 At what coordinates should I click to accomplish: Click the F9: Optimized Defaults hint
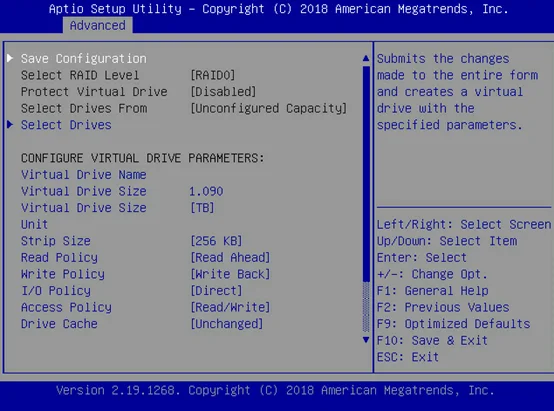tap(453, 324)
